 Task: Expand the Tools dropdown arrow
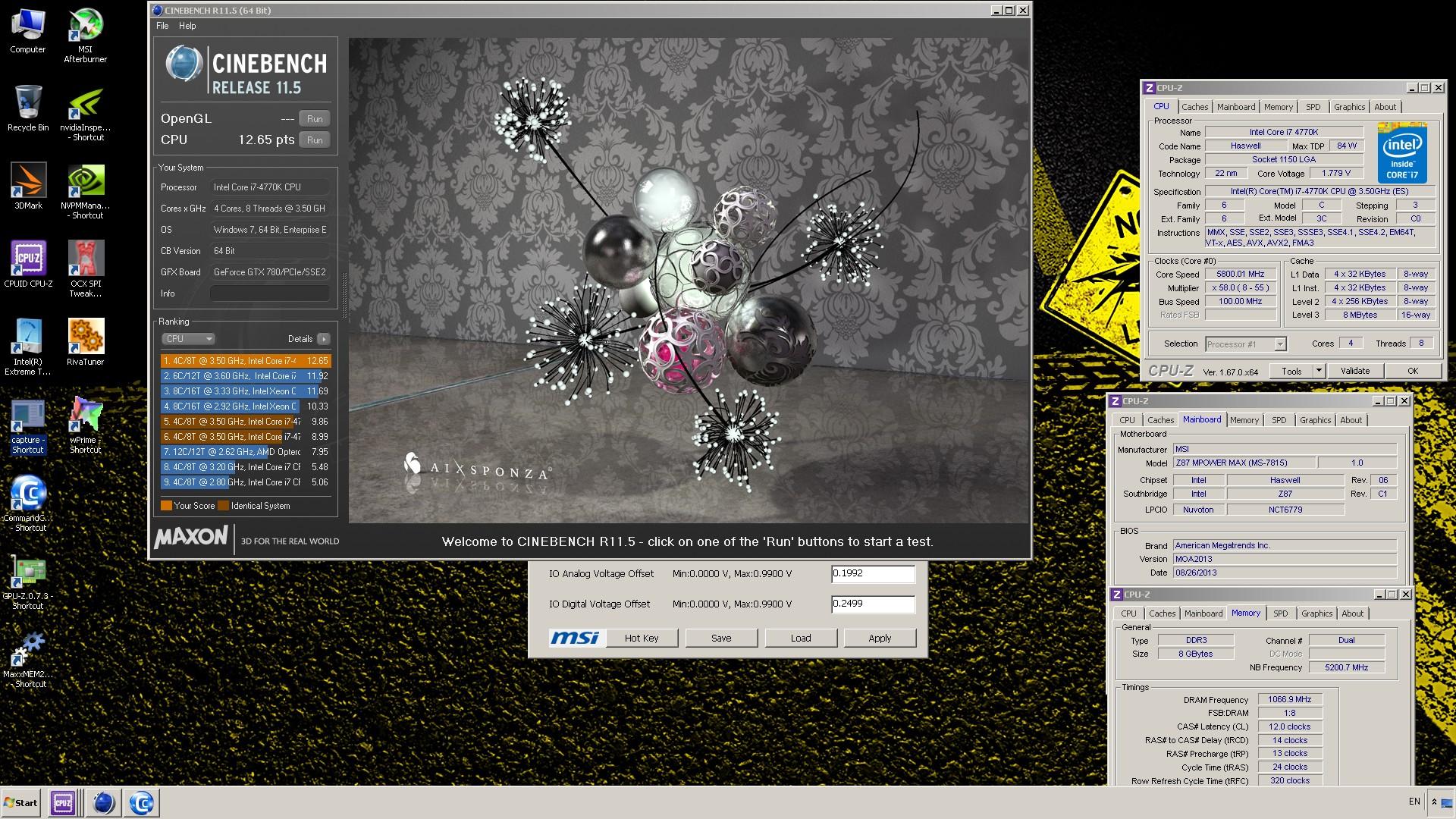[1319, 372]
